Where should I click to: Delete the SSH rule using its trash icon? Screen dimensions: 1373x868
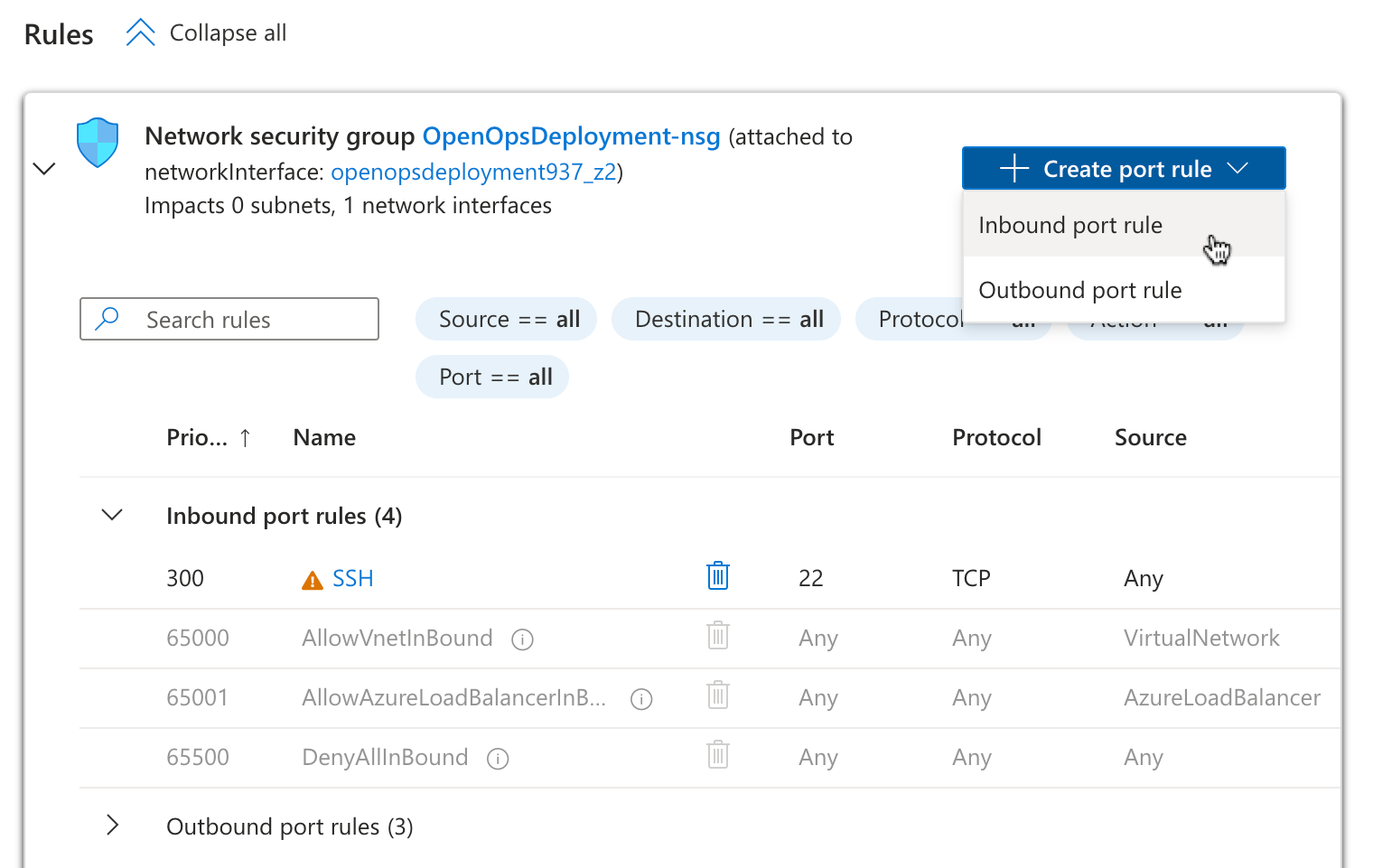pos(717,575)
